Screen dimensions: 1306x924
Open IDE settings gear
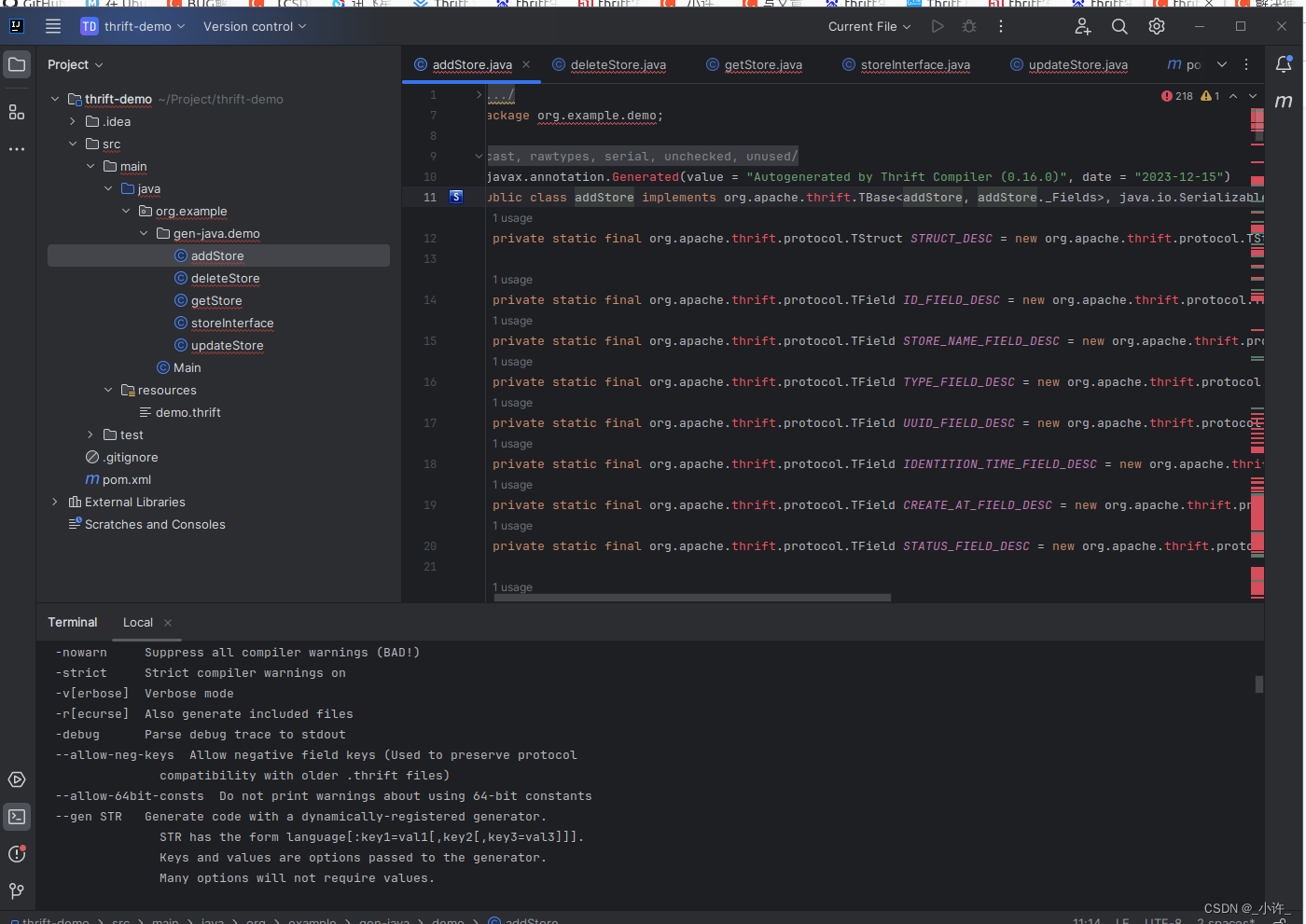coord(1157,26)
